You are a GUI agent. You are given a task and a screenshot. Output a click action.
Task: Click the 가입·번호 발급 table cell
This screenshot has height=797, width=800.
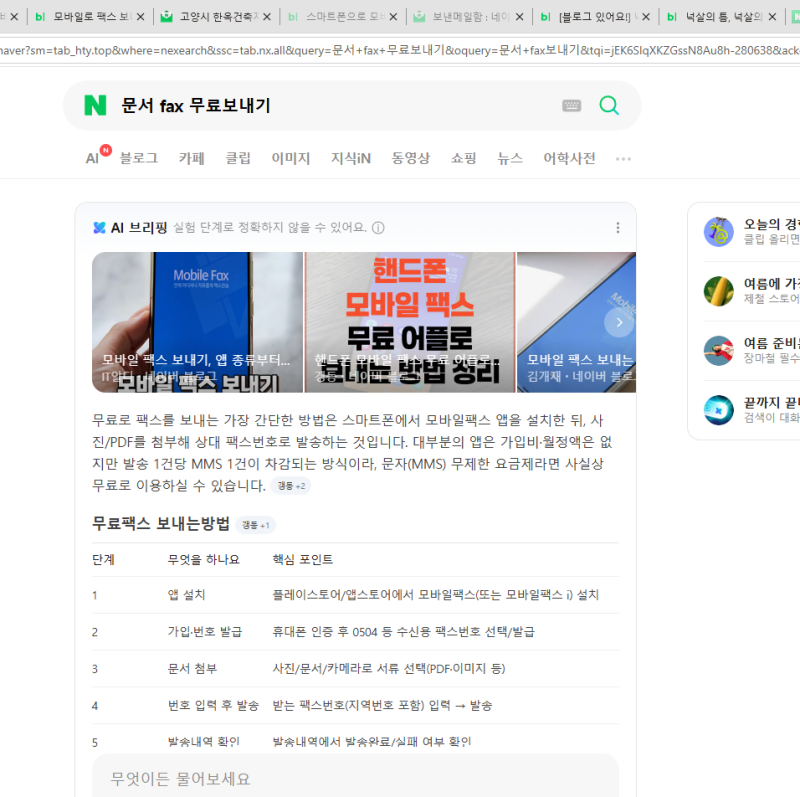pyautogui.click(x=205, y=632)
